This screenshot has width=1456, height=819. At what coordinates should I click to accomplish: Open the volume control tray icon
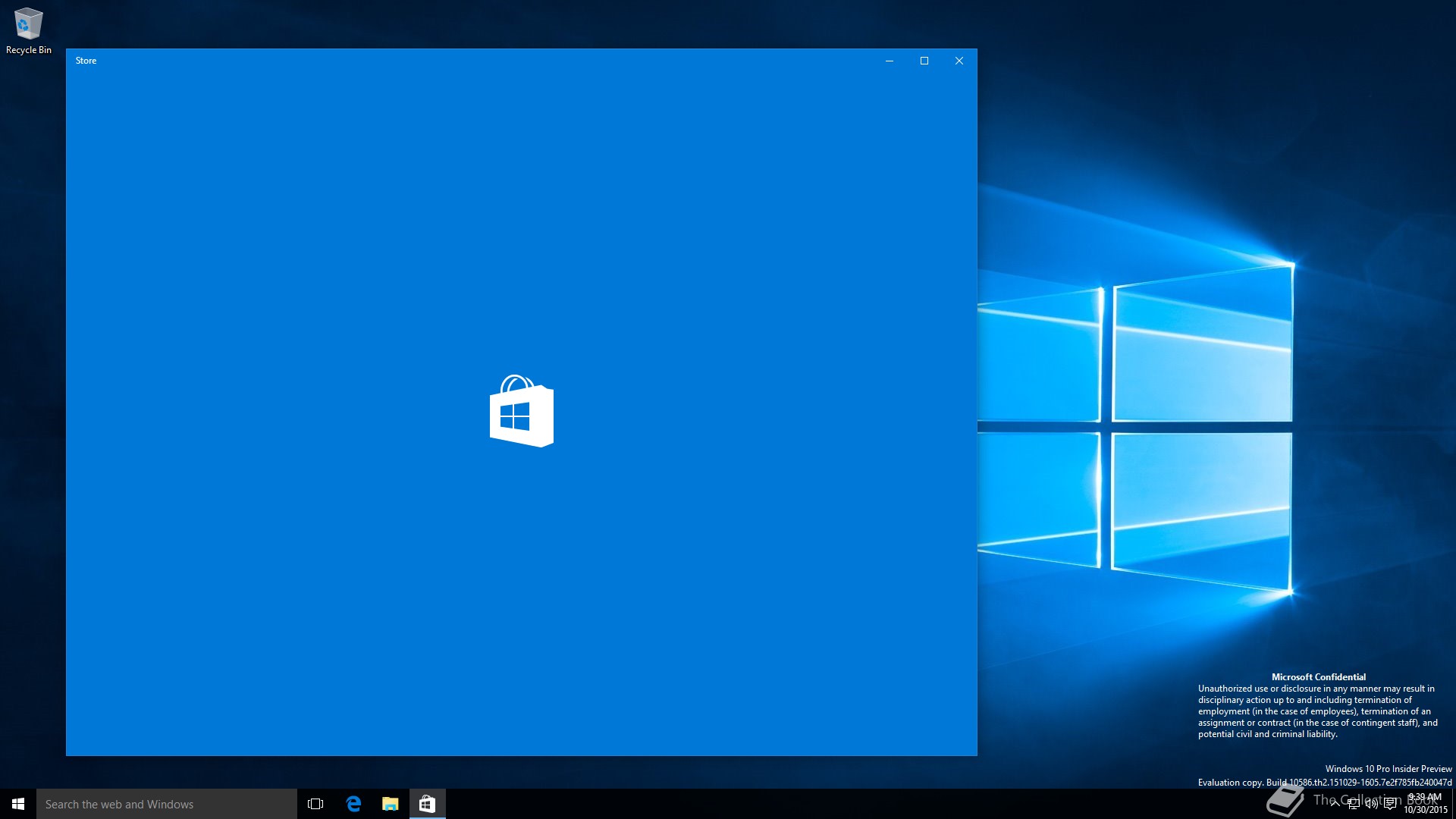[1371, 804]
